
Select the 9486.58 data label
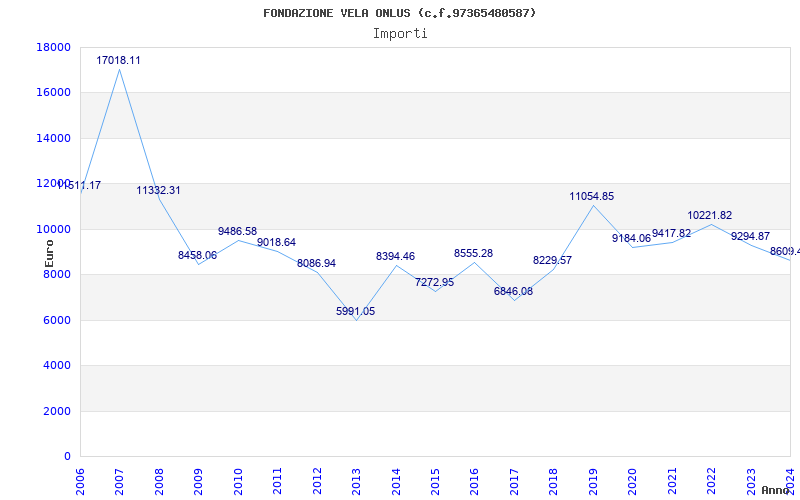click(237, 231)
